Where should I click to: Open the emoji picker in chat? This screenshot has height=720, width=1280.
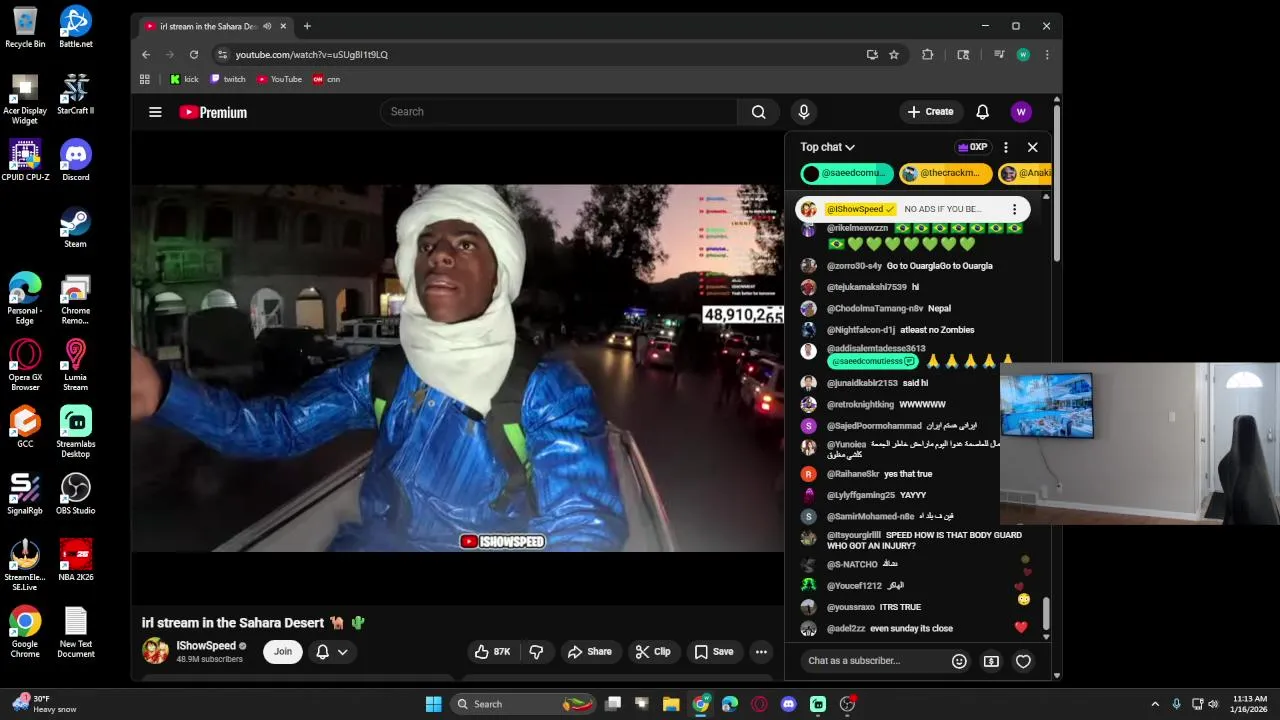click(x=959, y=661)
